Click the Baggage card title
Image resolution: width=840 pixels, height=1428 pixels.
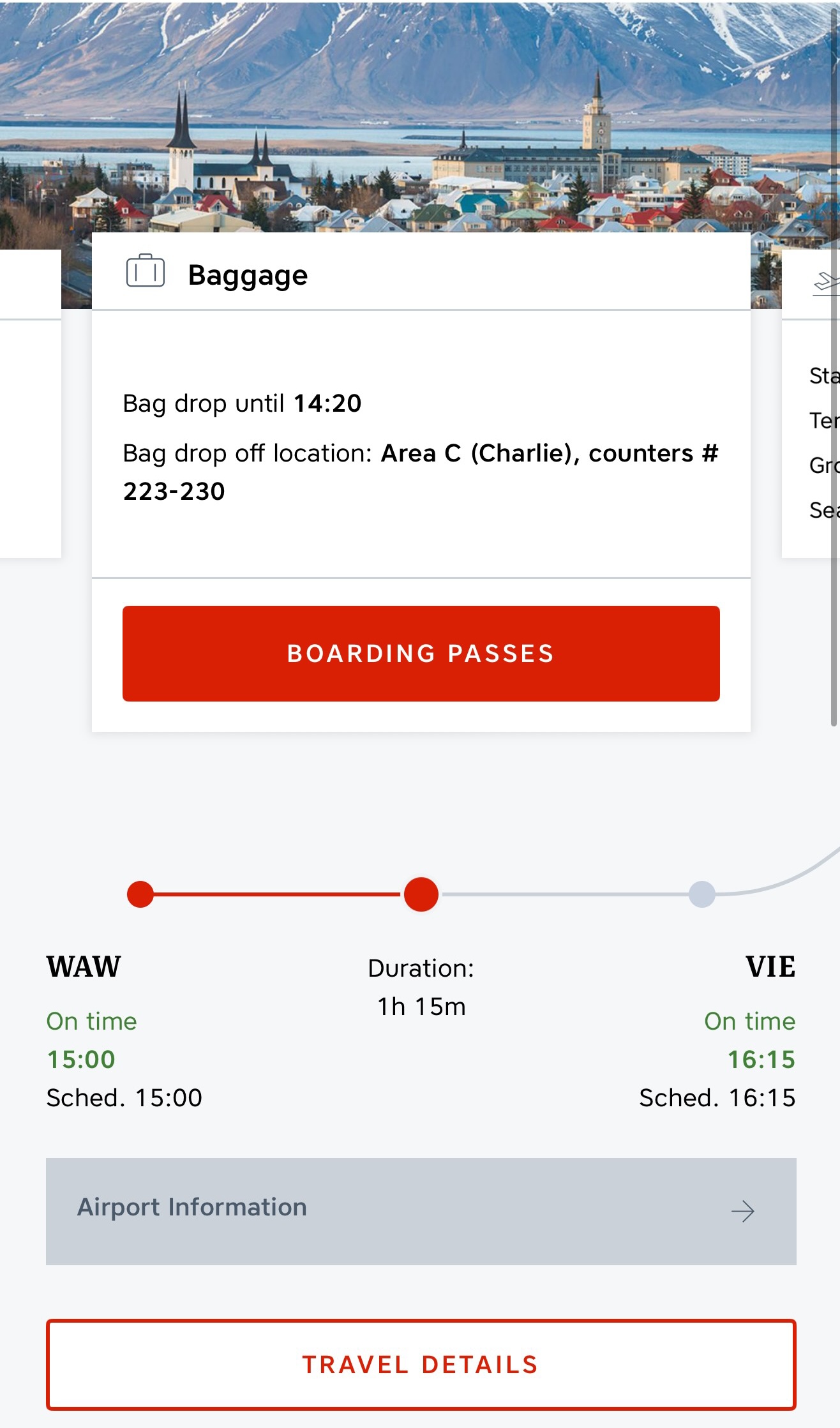click(248, 275)
